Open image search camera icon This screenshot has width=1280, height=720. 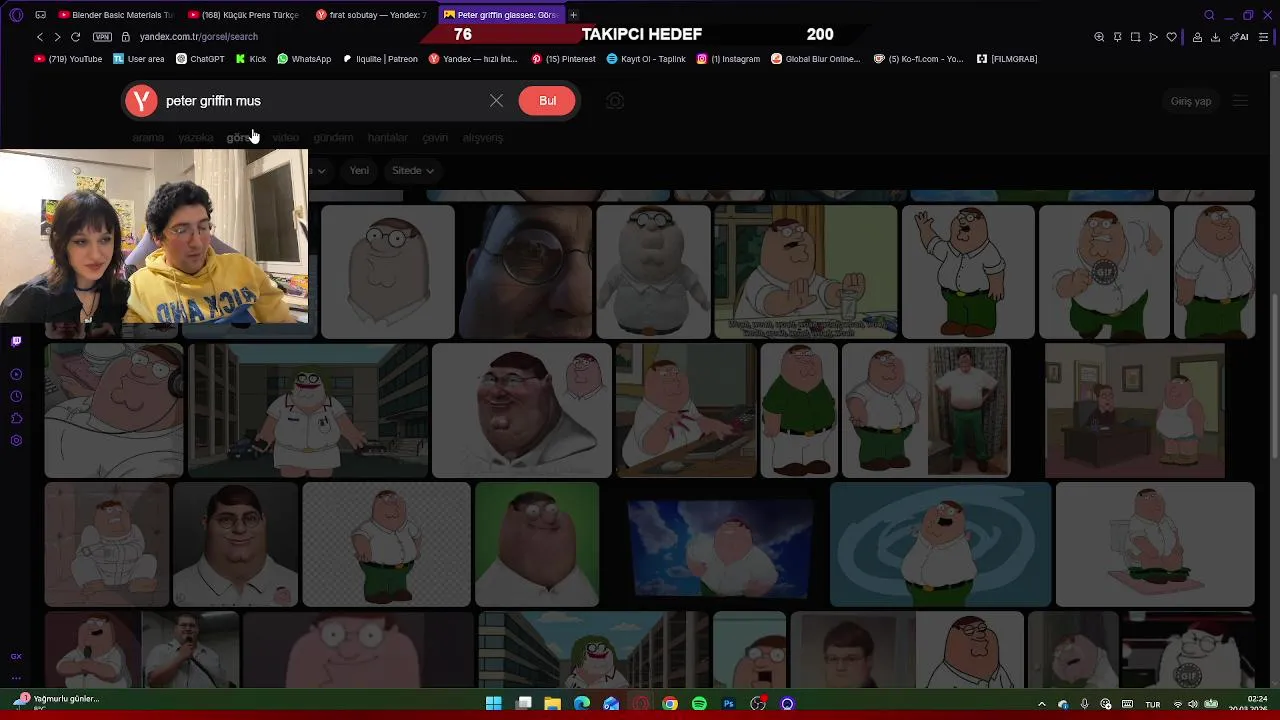[x=615, y=101]
